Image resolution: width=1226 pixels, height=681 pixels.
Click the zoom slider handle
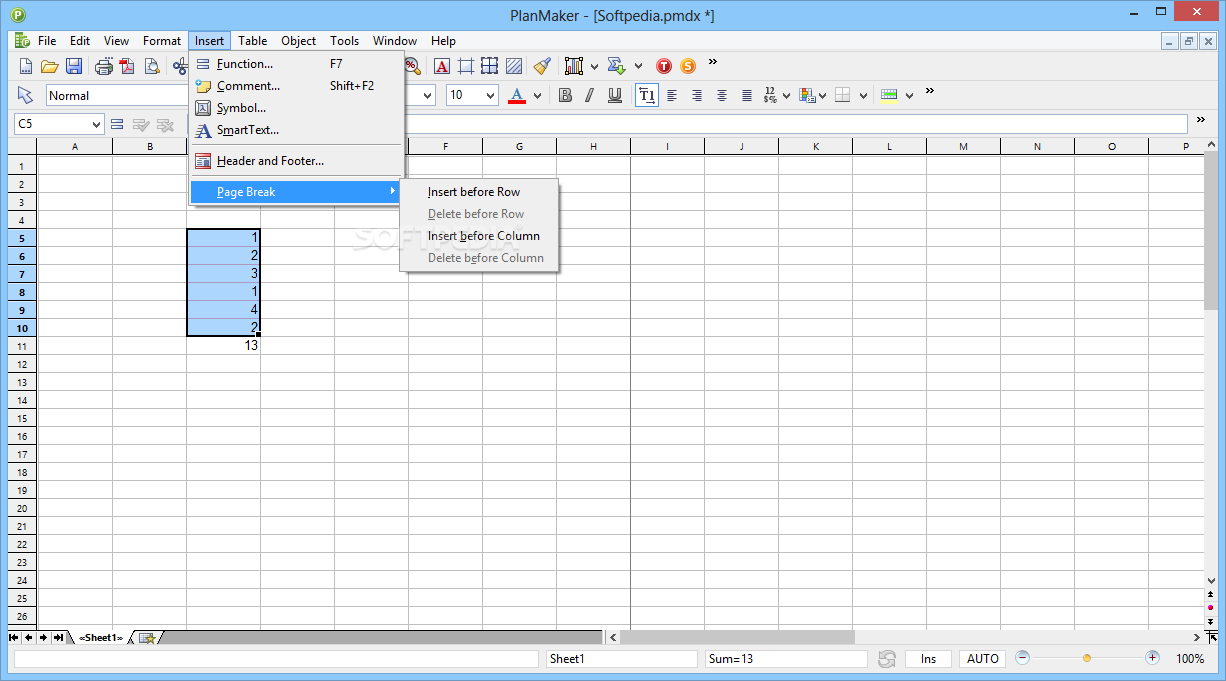click(x=1087, y=658)
